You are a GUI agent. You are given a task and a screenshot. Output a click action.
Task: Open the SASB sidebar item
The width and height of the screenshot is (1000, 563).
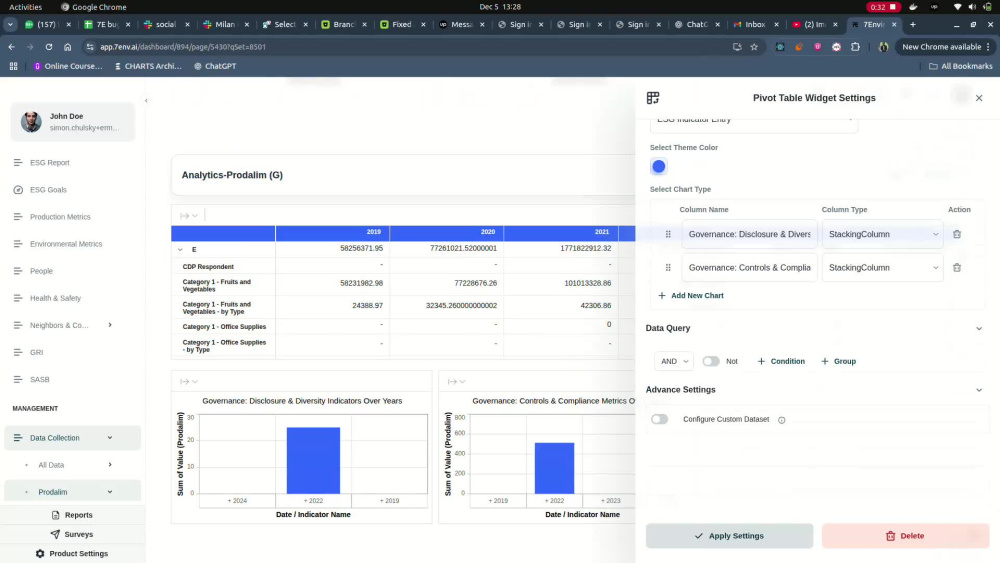40,379
